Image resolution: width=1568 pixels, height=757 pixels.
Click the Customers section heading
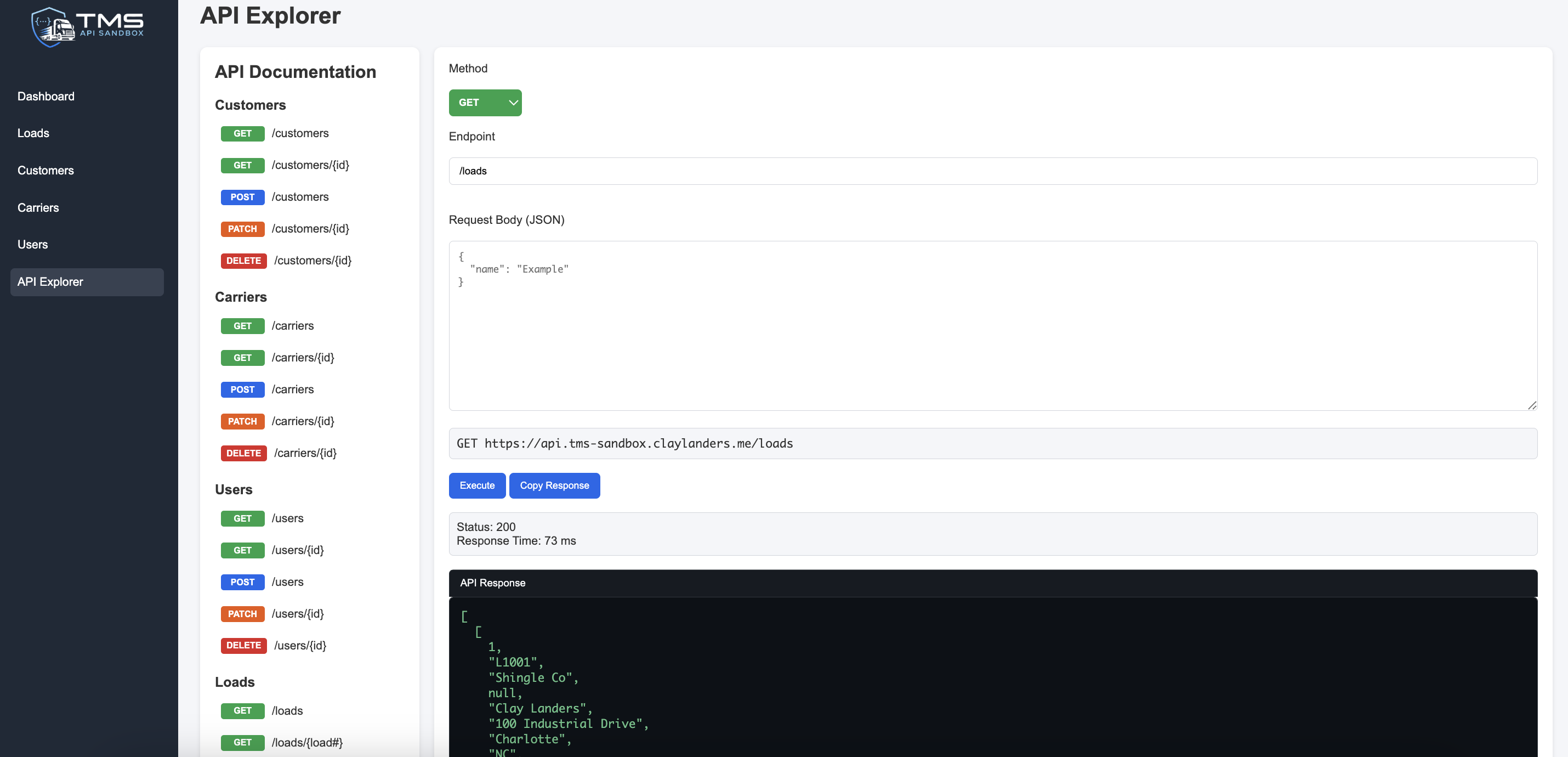point(250,105)
